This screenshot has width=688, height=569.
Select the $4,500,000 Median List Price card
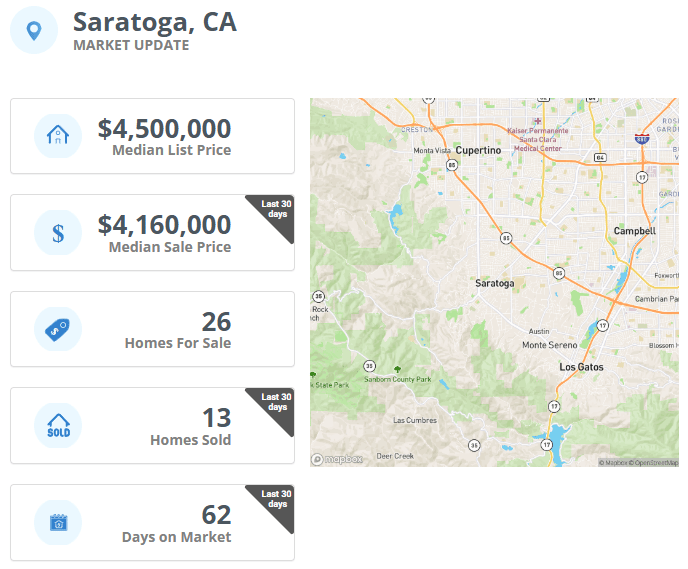point(152,136)
